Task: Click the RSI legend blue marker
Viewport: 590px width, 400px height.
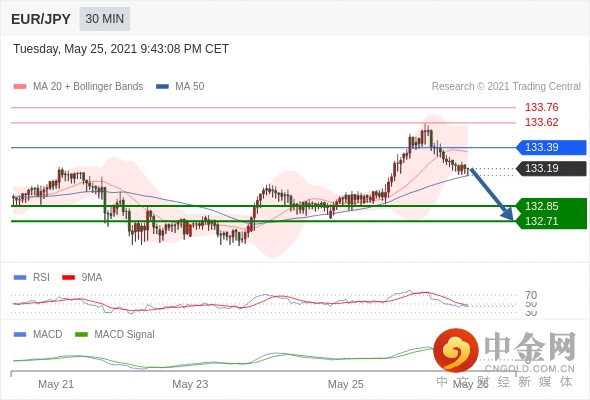Action: (20, 277)
